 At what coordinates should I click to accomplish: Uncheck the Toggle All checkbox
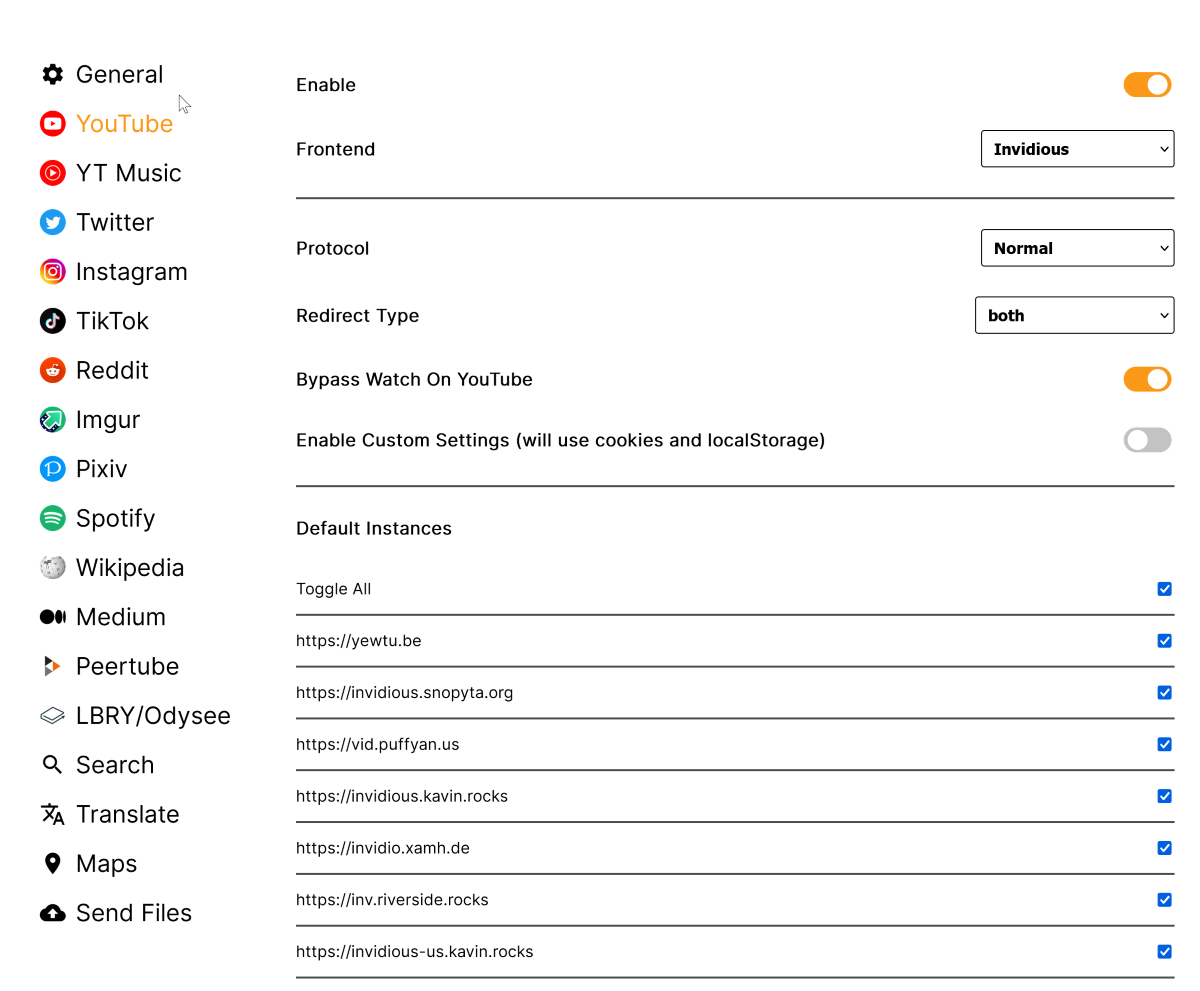click(1164, 589)
